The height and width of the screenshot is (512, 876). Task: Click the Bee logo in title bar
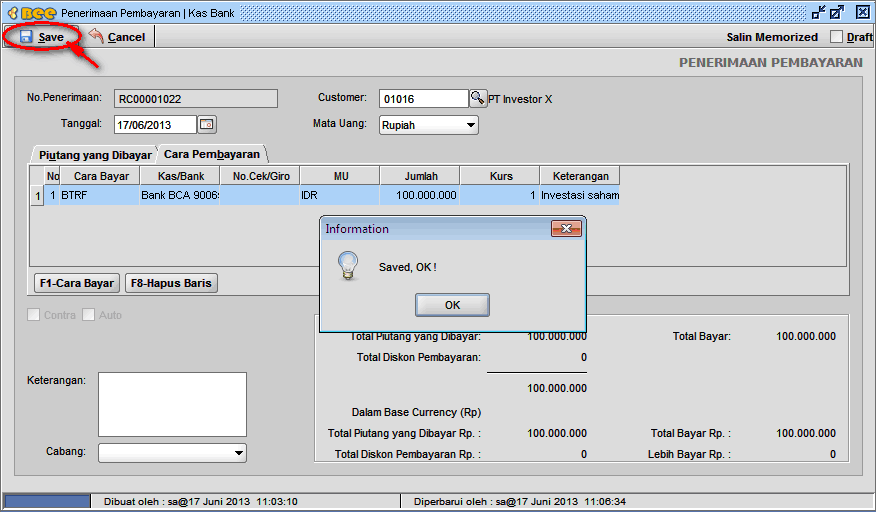click(32, 13)
